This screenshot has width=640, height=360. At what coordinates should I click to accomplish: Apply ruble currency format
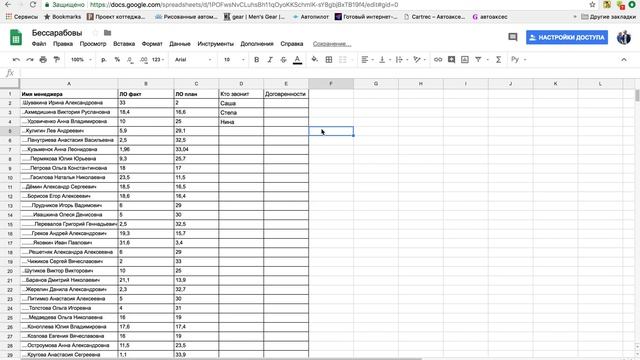coord(104,60)
